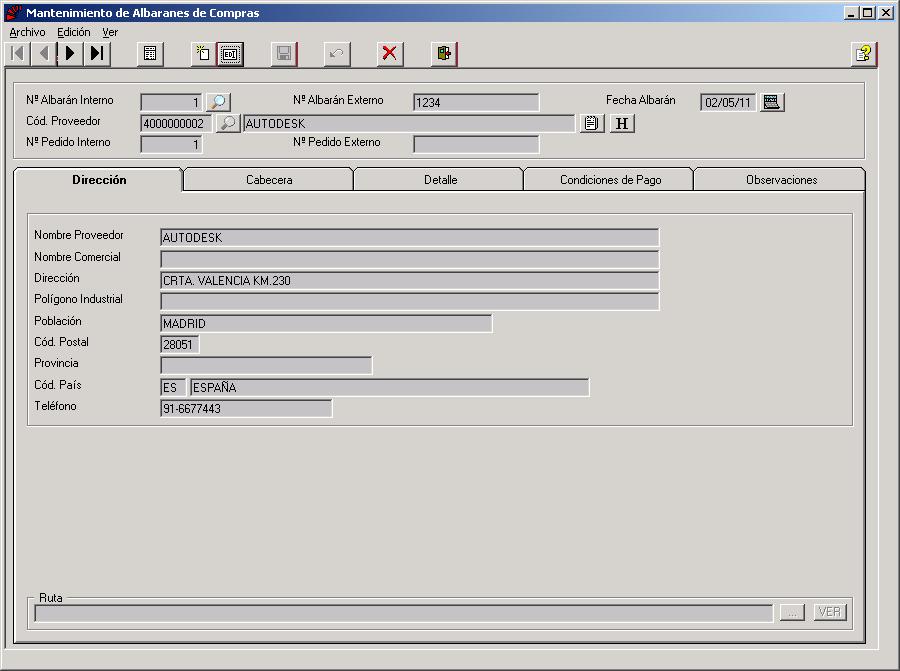The image size is (900, 671).
Task: Search Nº Albarán Interno with magnifier
Action: pos(219,102)
